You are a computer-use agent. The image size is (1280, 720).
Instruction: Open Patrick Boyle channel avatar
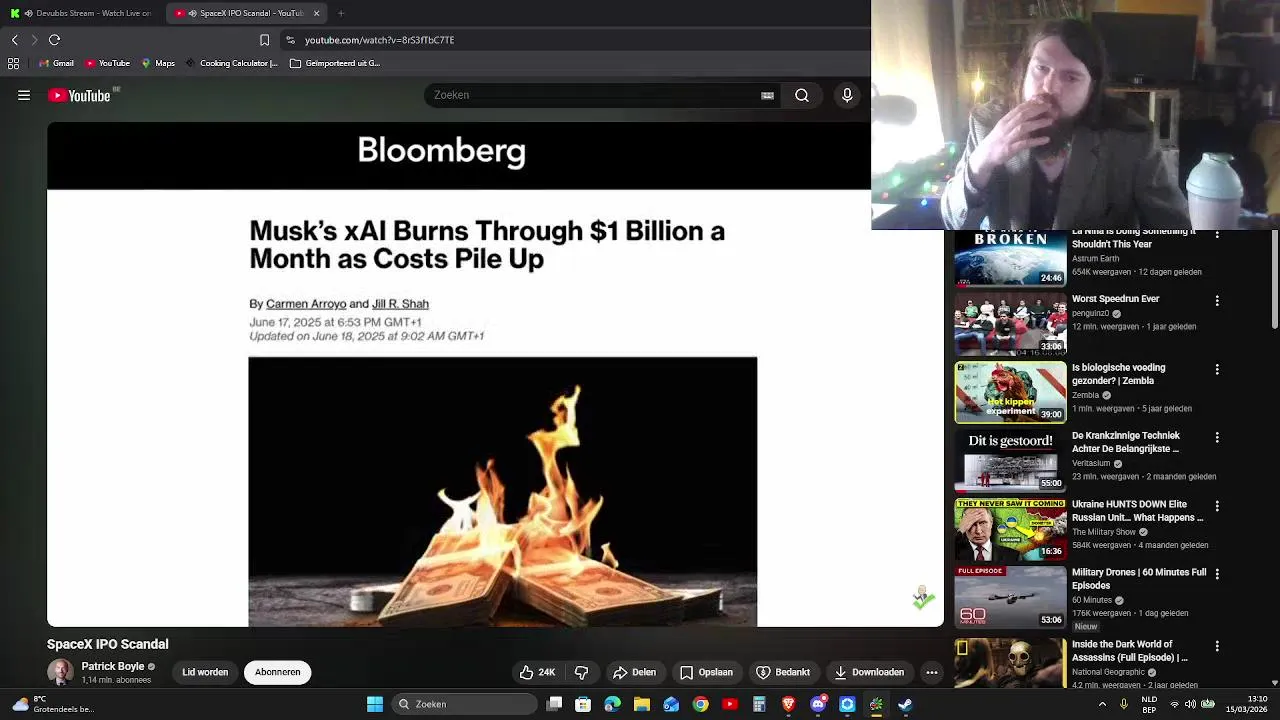[x=60, y=672]
